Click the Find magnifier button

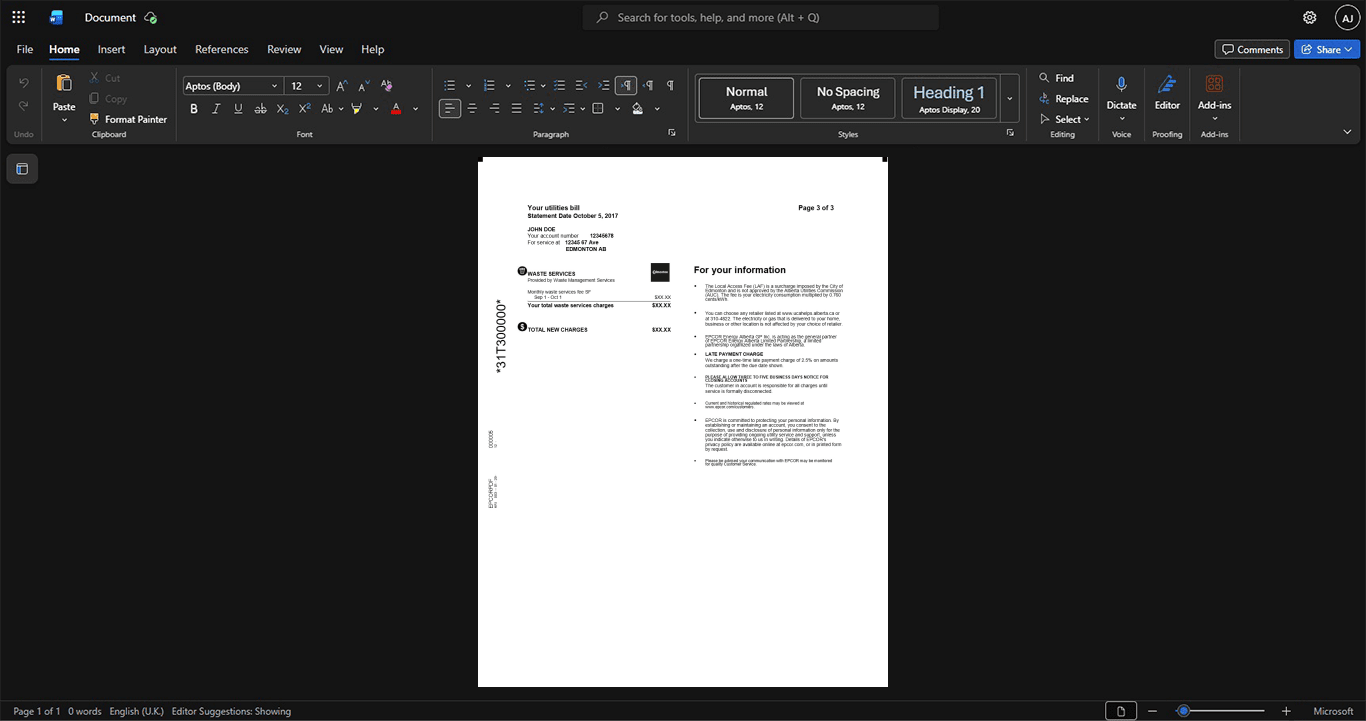click(x=1056, y=78)
